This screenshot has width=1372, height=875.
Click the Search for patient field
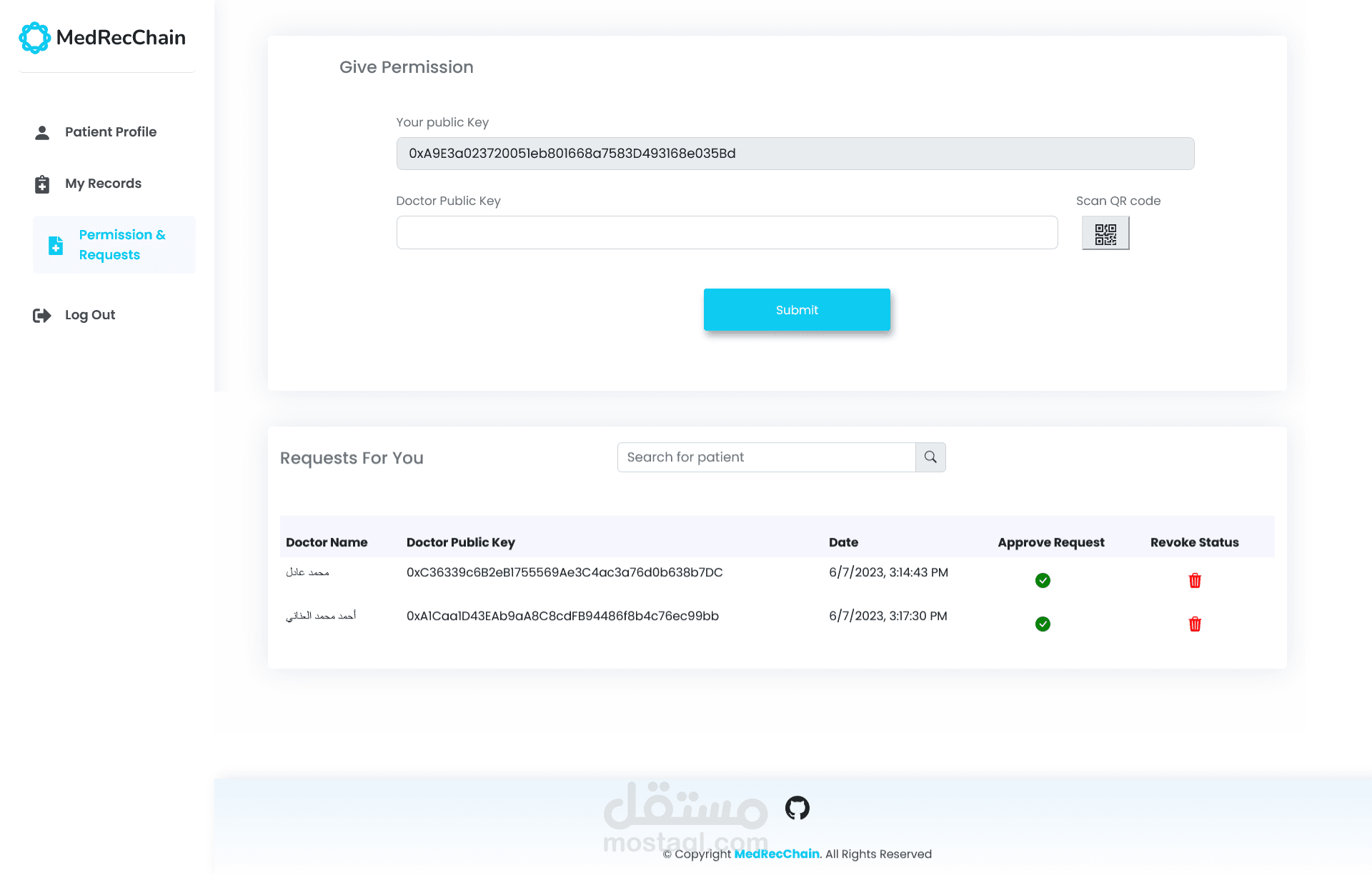click(766, 457)
